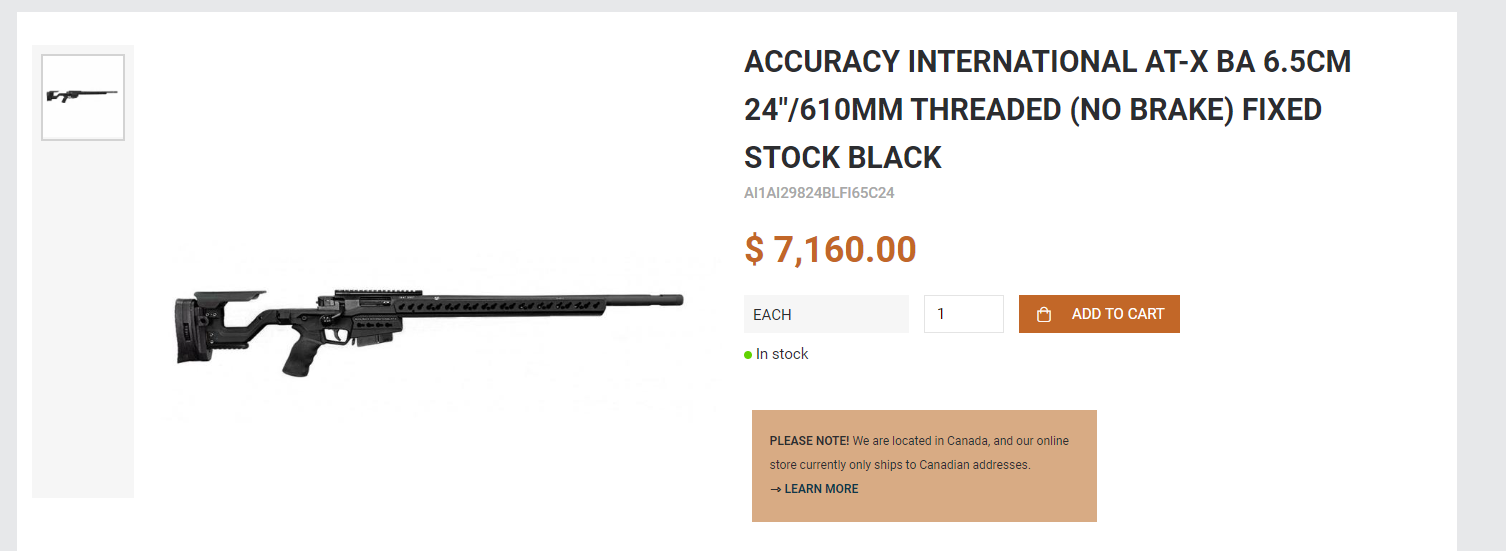1506x551 pixels.
Task: Select the rifle thumbnail in the gallery strip
Action: click(x=83, y=97)
